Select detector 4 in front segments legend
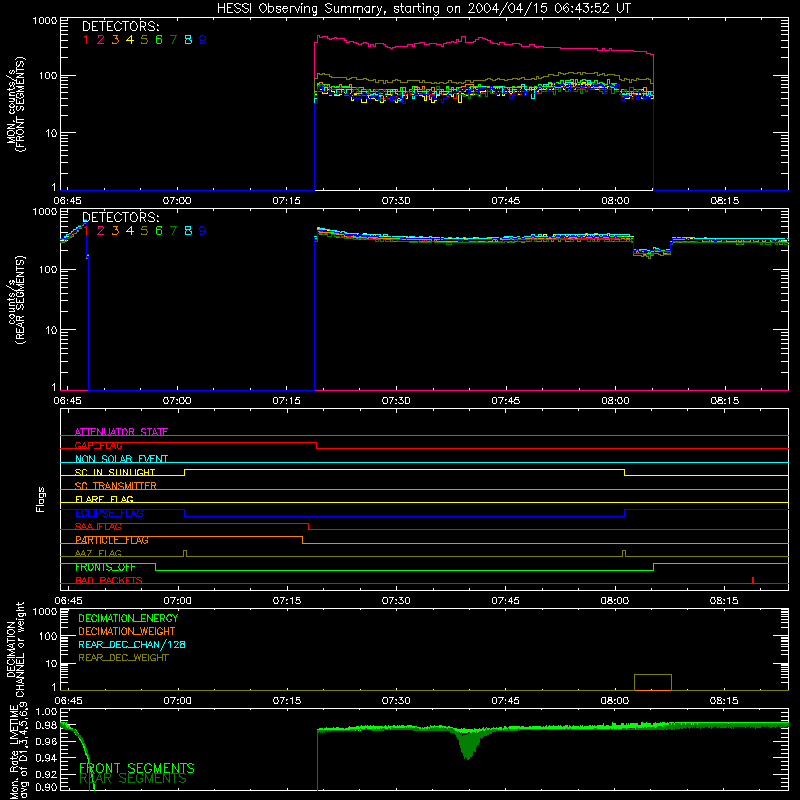 pos(130,39)
